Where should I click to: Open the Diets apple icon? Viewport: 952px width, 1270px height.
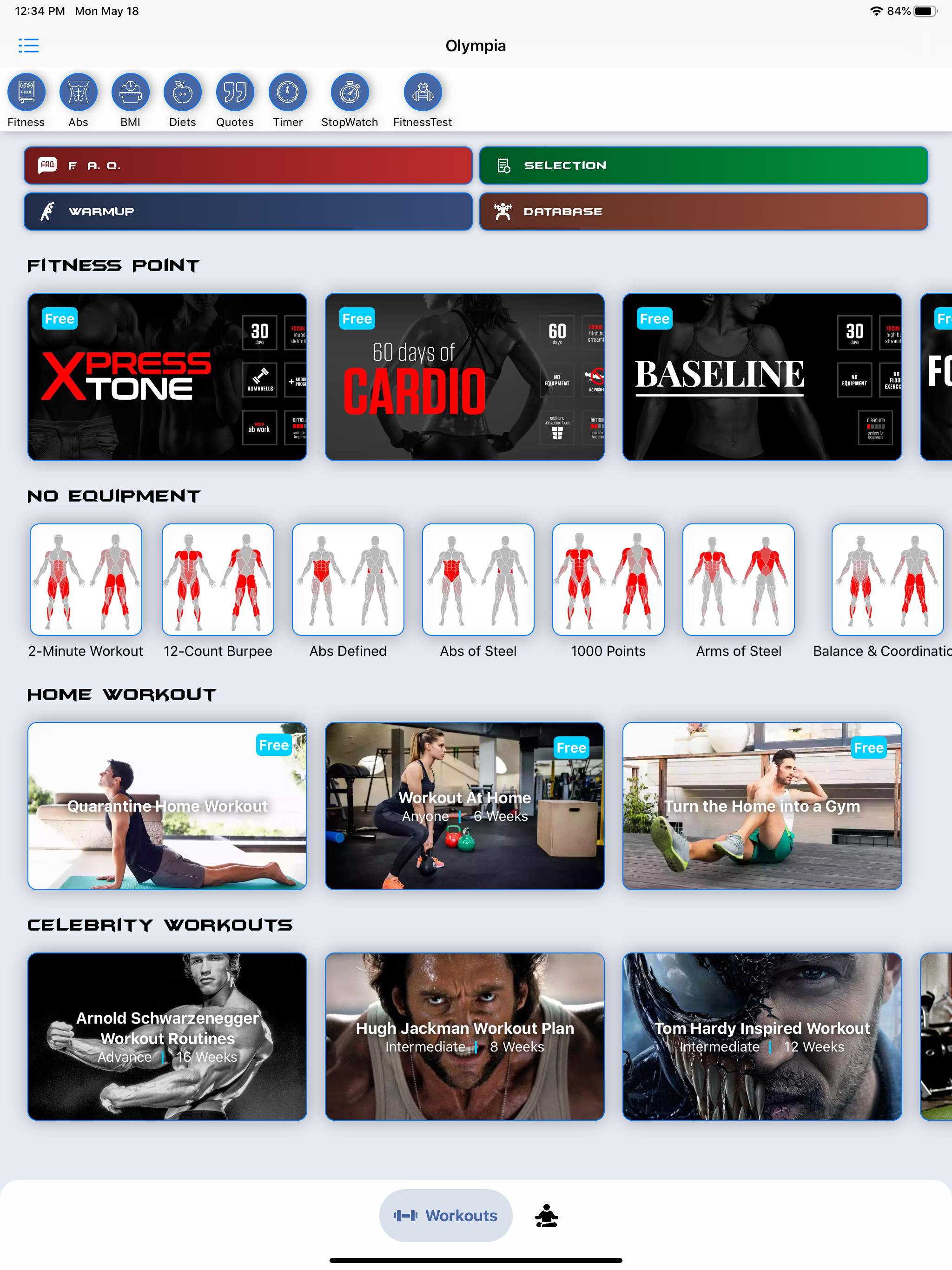pyautogui.click(x=183, y=93)
